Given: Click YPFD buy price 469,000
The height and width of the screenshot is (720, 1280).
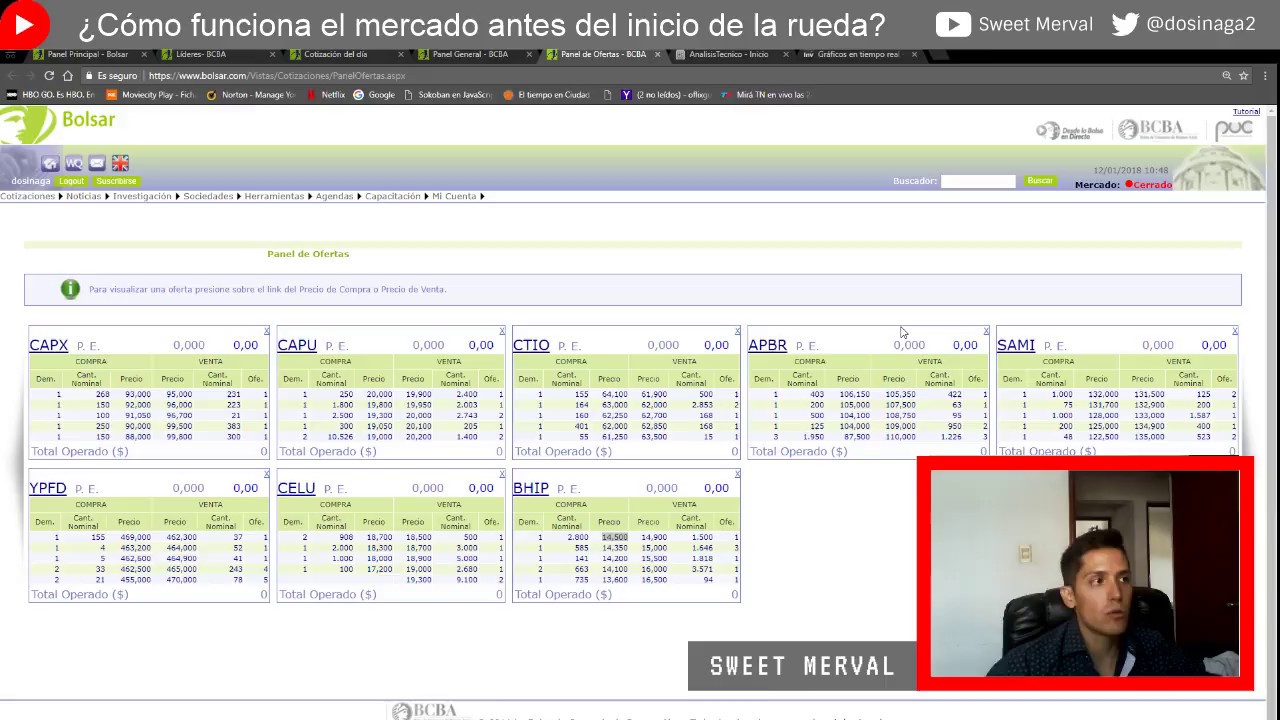Looking at the screenshot, I should pos(135,537).
